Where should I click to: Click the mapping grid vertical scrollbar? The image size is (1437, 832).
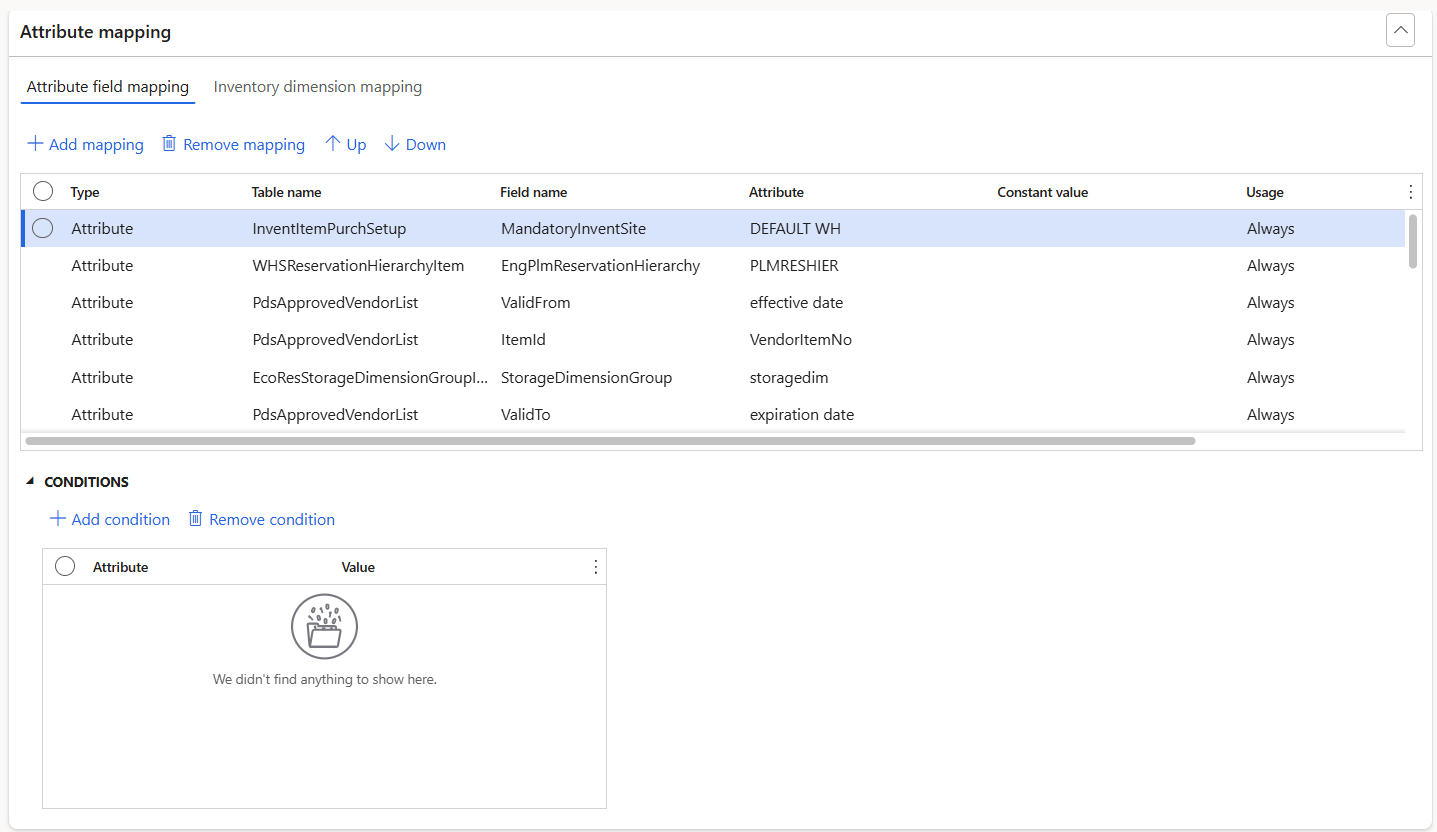[1413, 242]
